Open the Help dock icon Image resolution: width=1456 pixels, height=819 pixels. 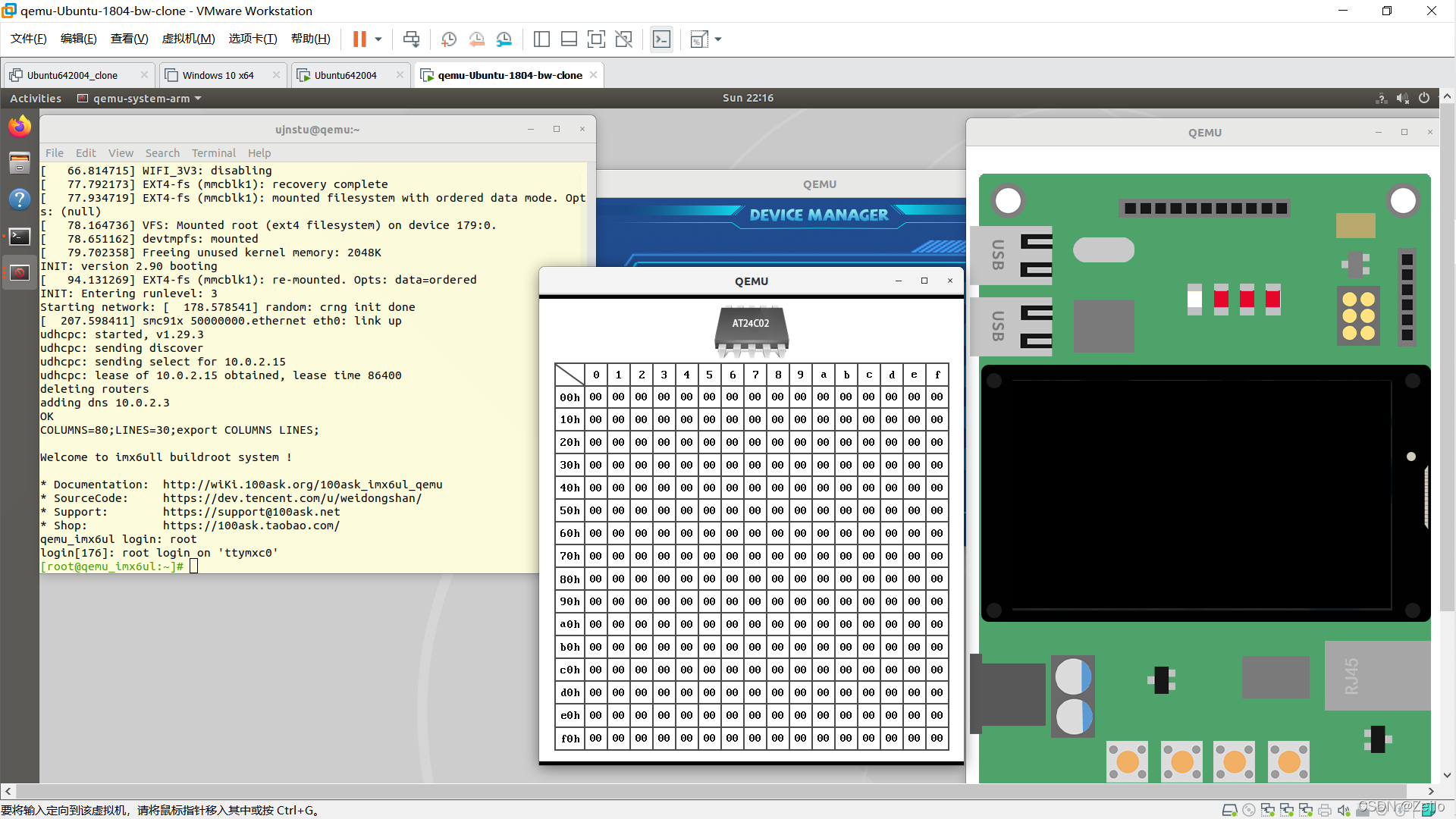pyautogui.click(x=20, y=199)
